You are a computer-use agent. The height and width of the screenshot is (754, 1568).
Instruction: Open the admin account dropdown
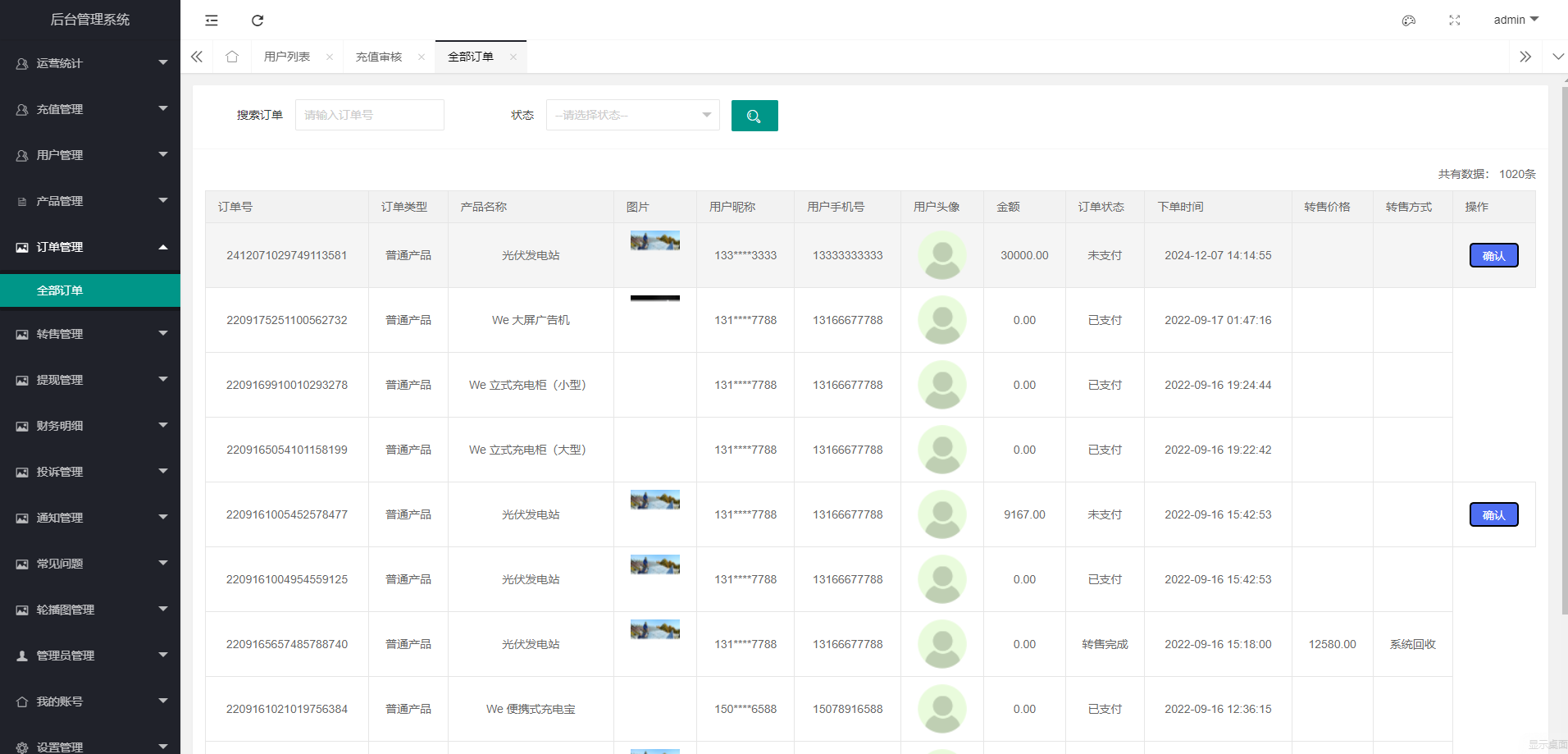coord(1515,20)
